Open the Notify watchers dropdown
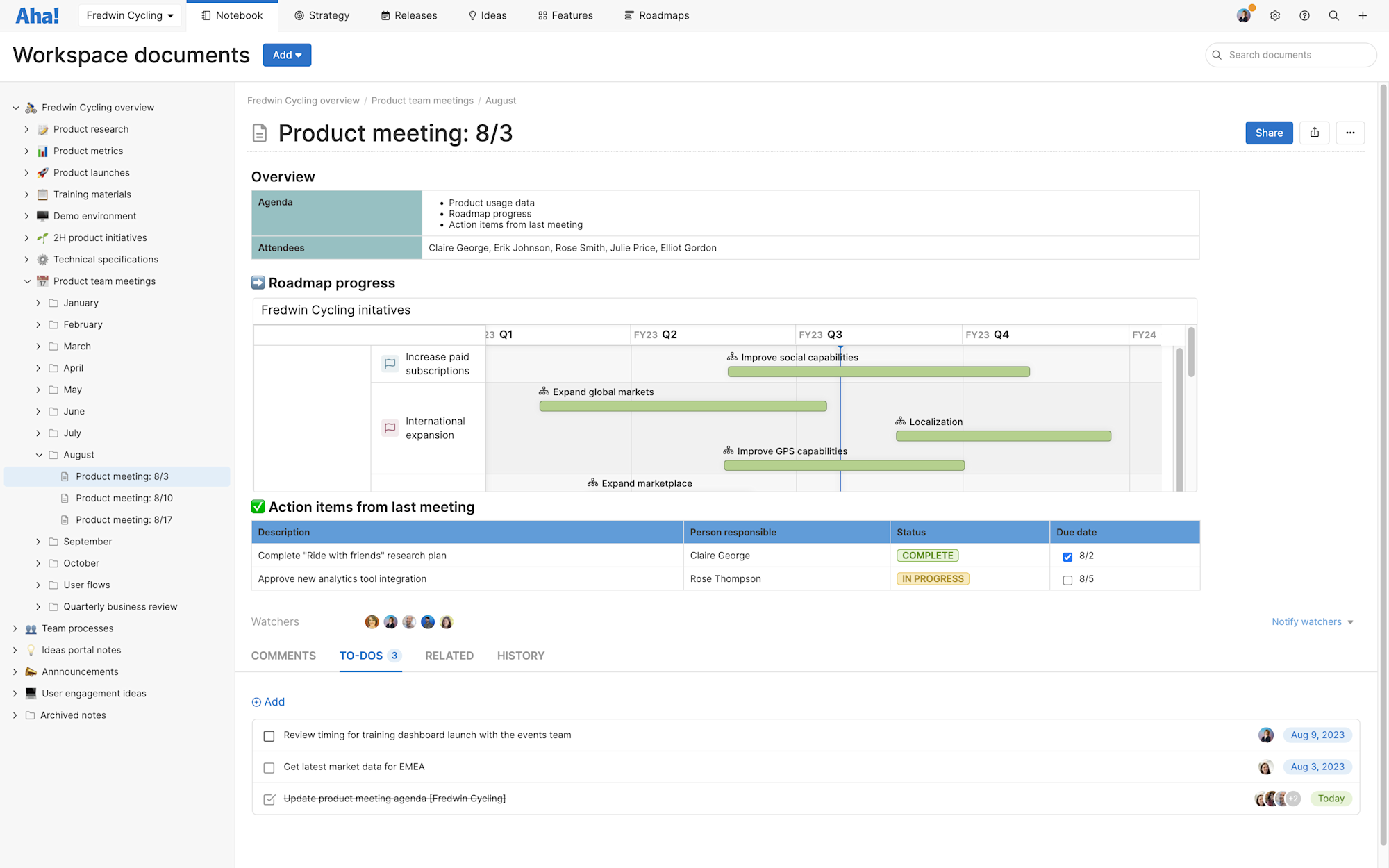Image resolution: width=1389 pixels, height=868 pixels. click(x=1313, y=621)
